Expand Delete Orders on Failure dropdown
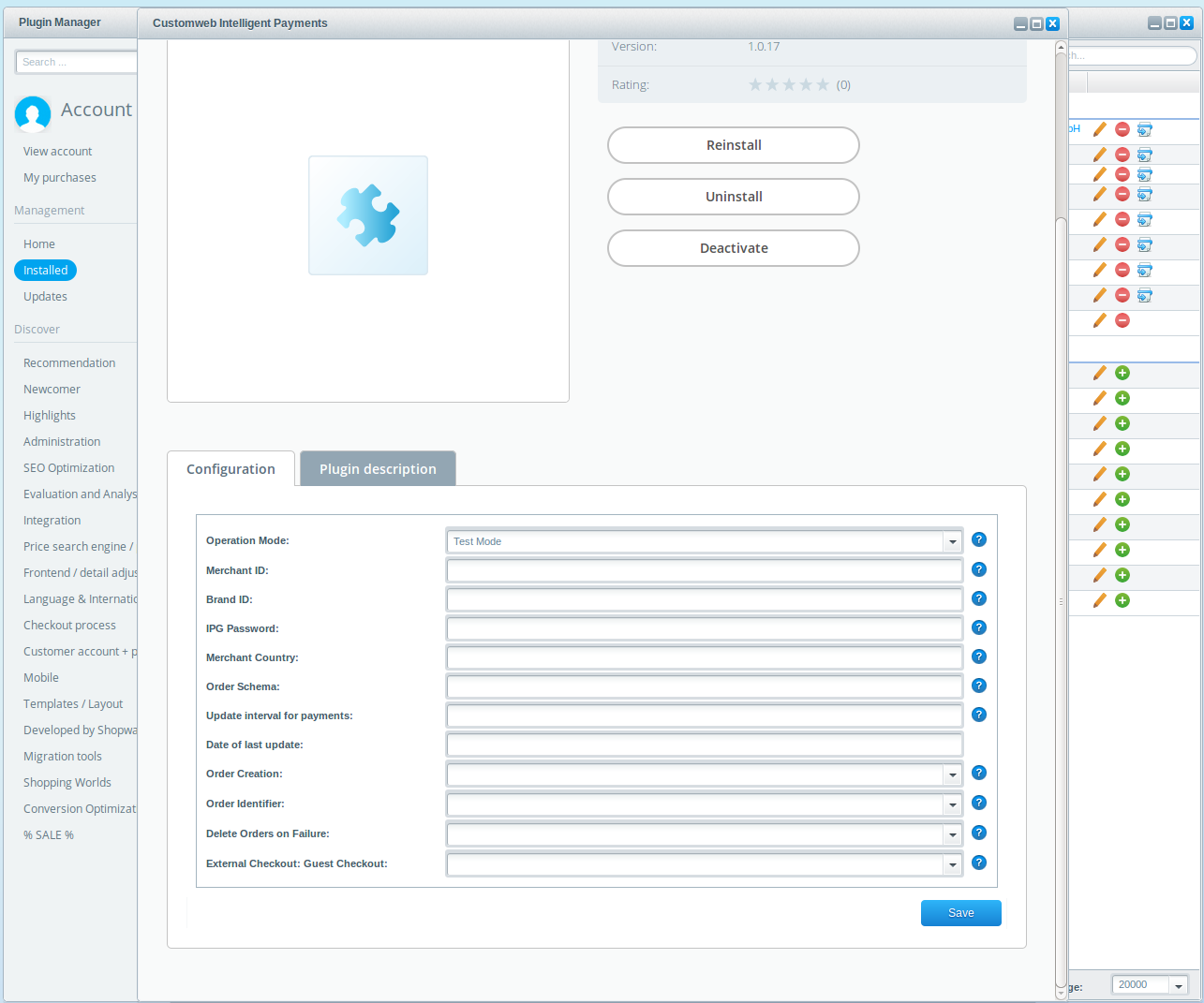The height and width of the screenshot is (1003, 1204). pos(953,834)
